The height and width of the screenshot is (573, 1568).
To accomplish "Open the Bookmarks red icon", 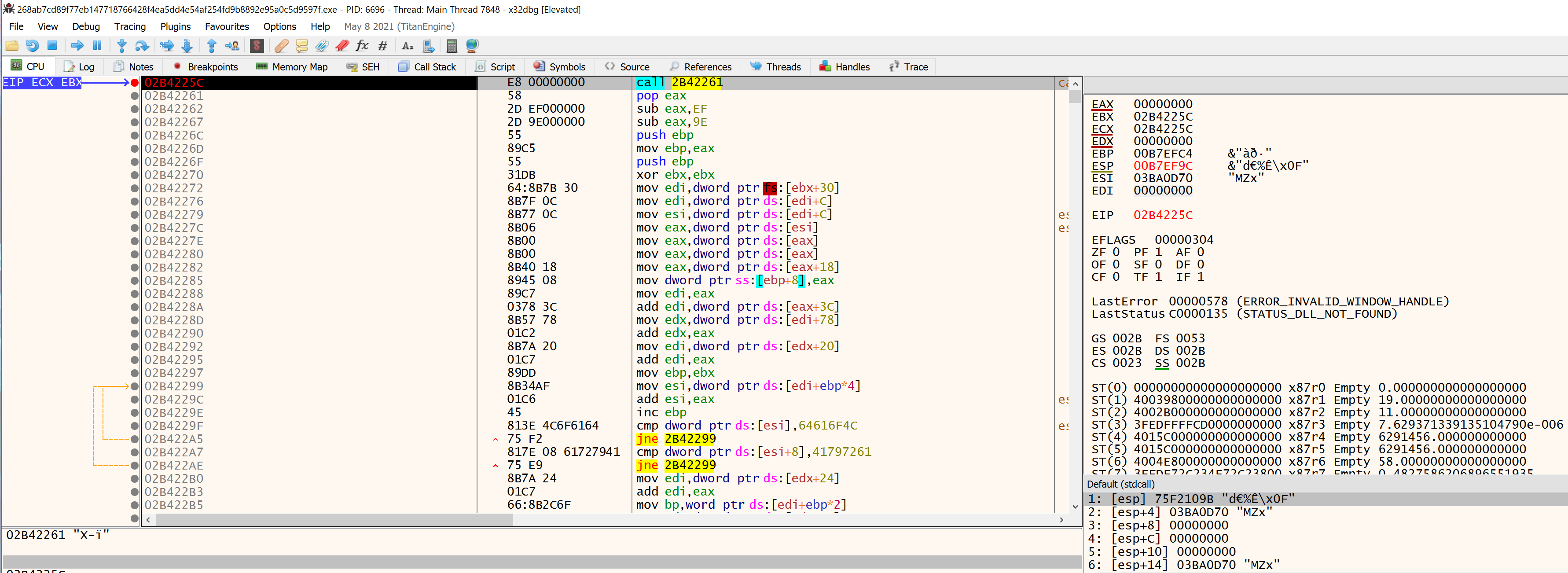I will (342, 46).
